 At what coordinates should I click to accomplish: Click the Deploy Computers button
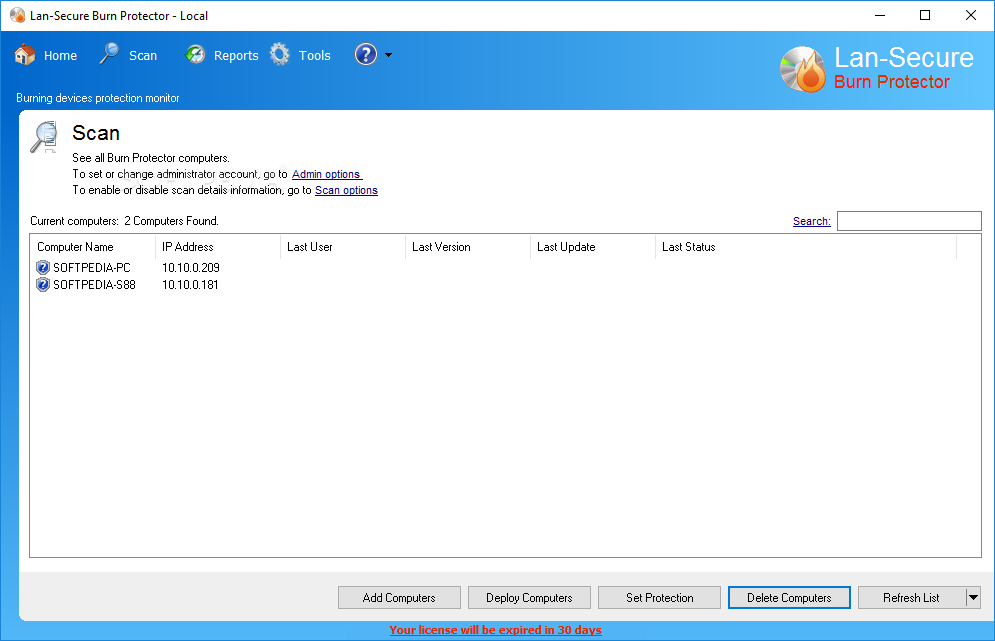tap(529, 597)
